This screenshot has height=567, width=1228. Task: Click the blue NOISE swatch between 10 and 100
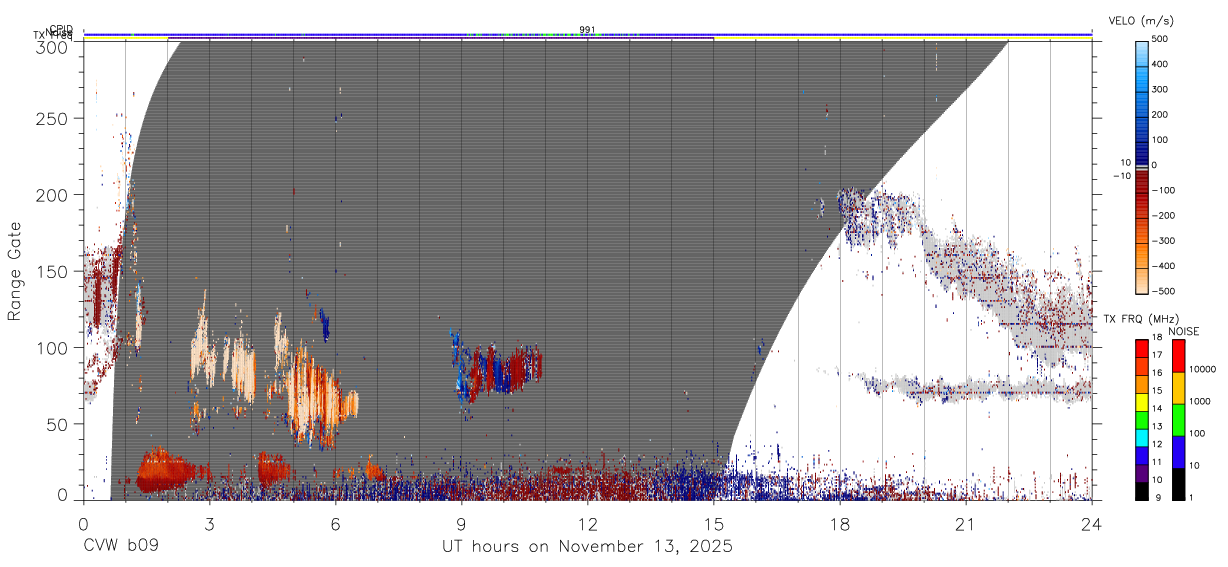coord(1178,452)
